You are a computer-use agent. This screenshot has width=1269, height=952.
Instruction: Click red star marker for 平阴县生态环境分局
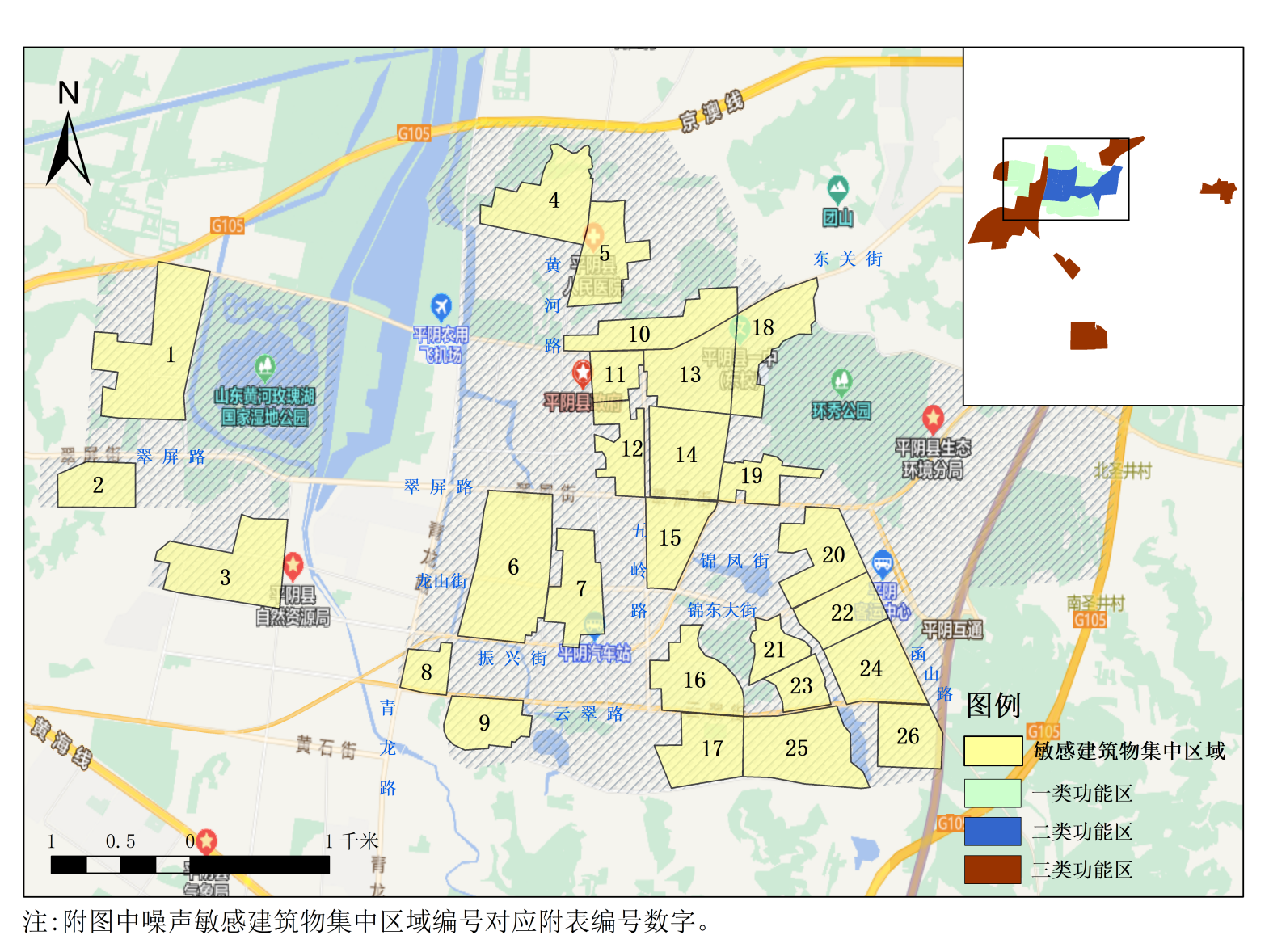[933, 419]
